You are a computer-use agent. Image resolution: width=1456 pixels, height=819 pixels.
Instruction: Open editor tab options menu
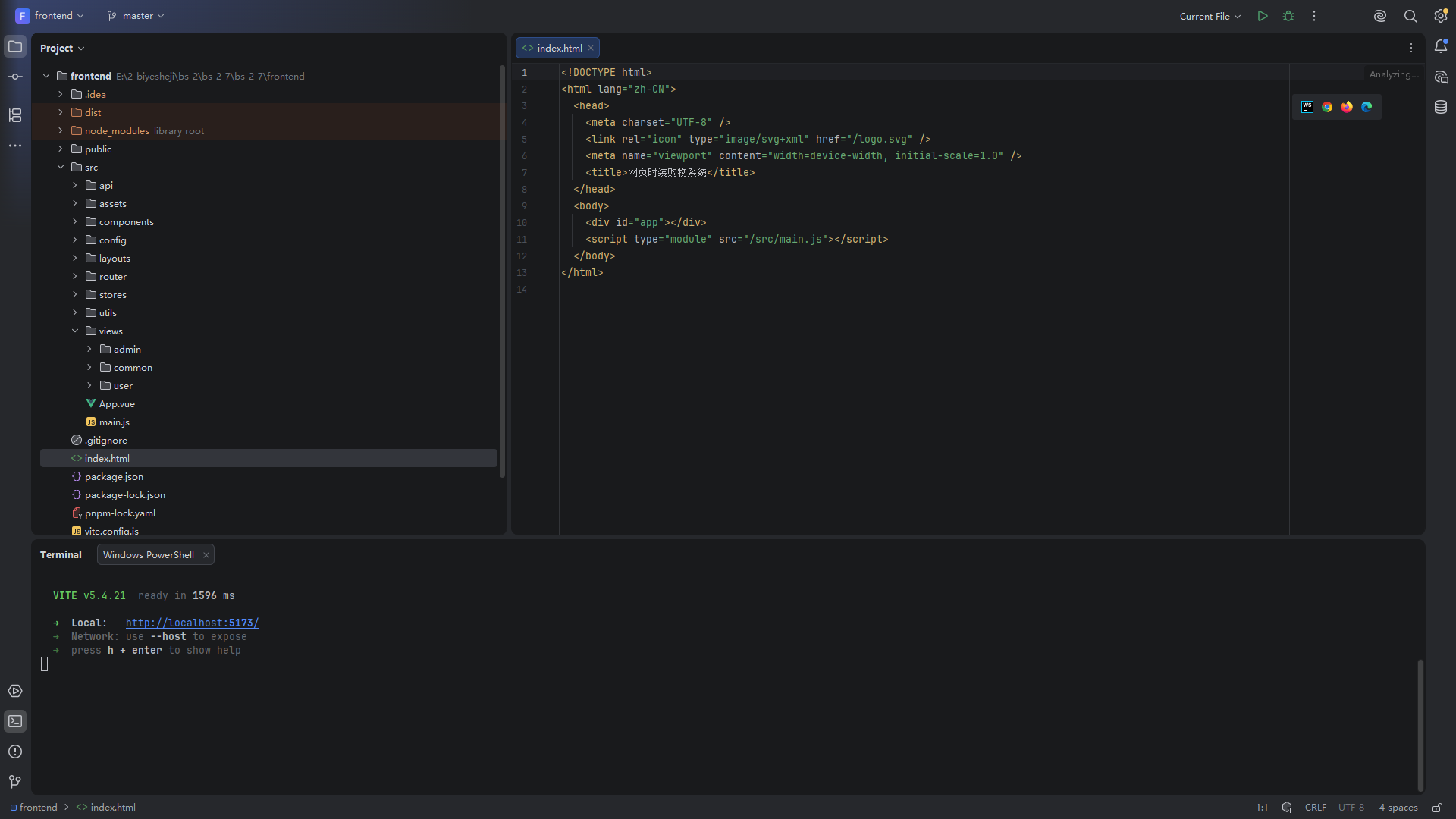(x=1411, y=48)
